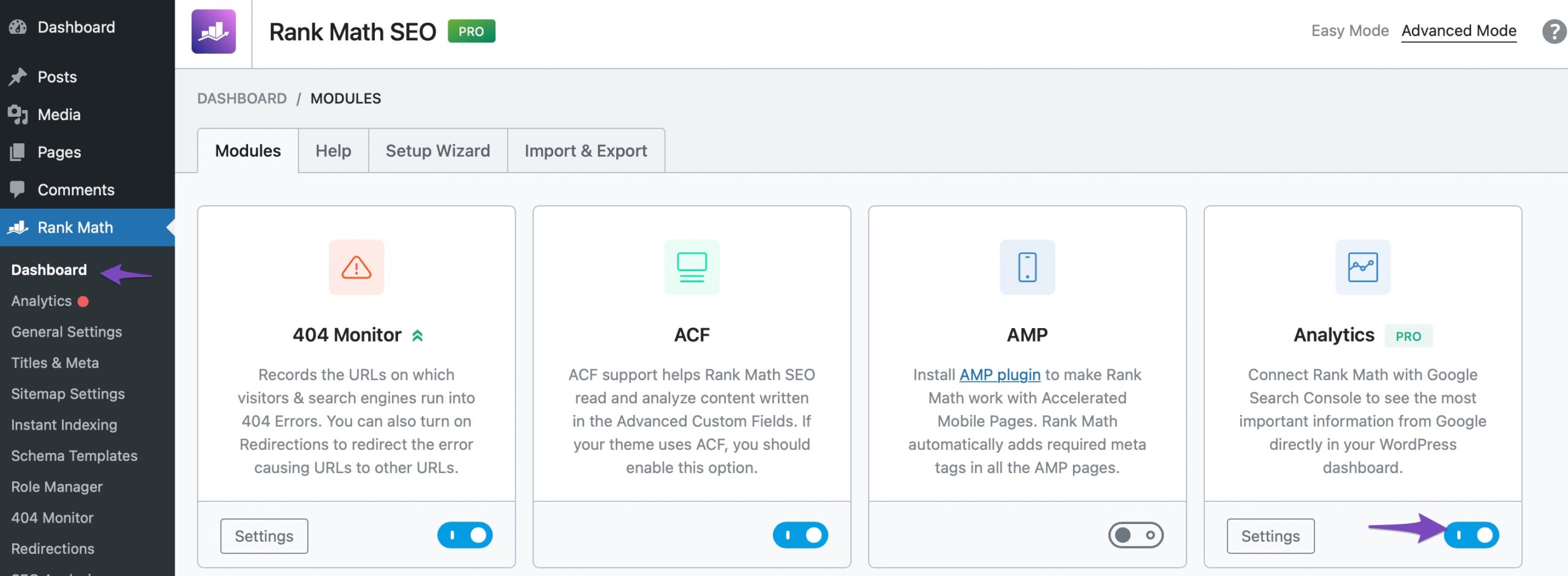1568x576 pixels.
Task: Click the top Dashboard menu label
Action: point(76,27)
